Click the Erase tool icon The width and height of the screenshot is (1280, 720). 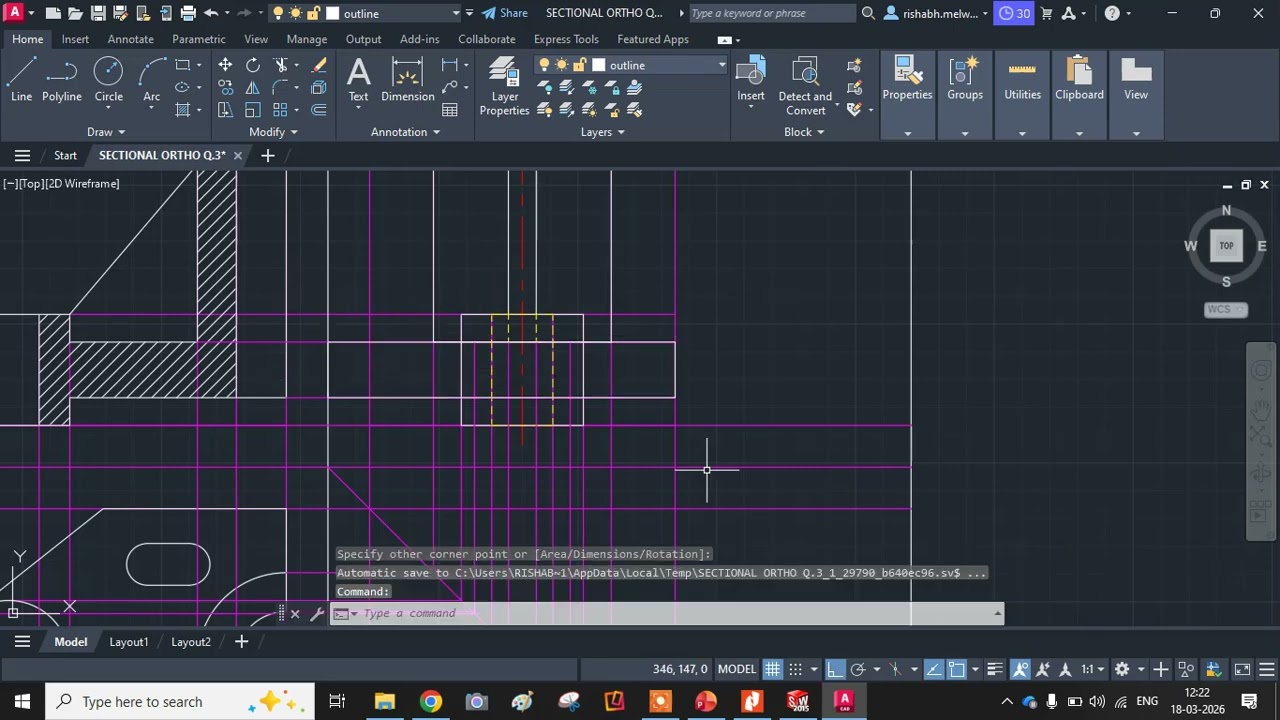[319, 65]
